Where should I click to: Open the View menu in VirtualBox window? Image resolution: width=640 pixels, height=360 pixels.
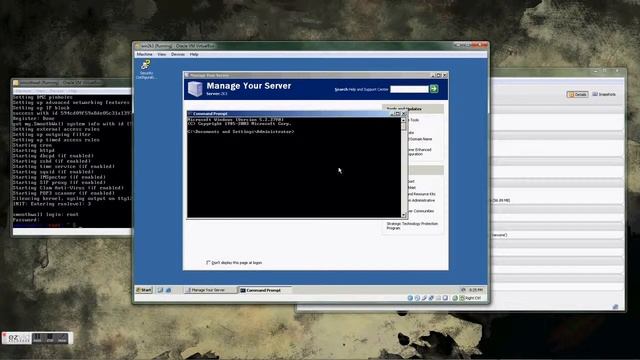162,54
